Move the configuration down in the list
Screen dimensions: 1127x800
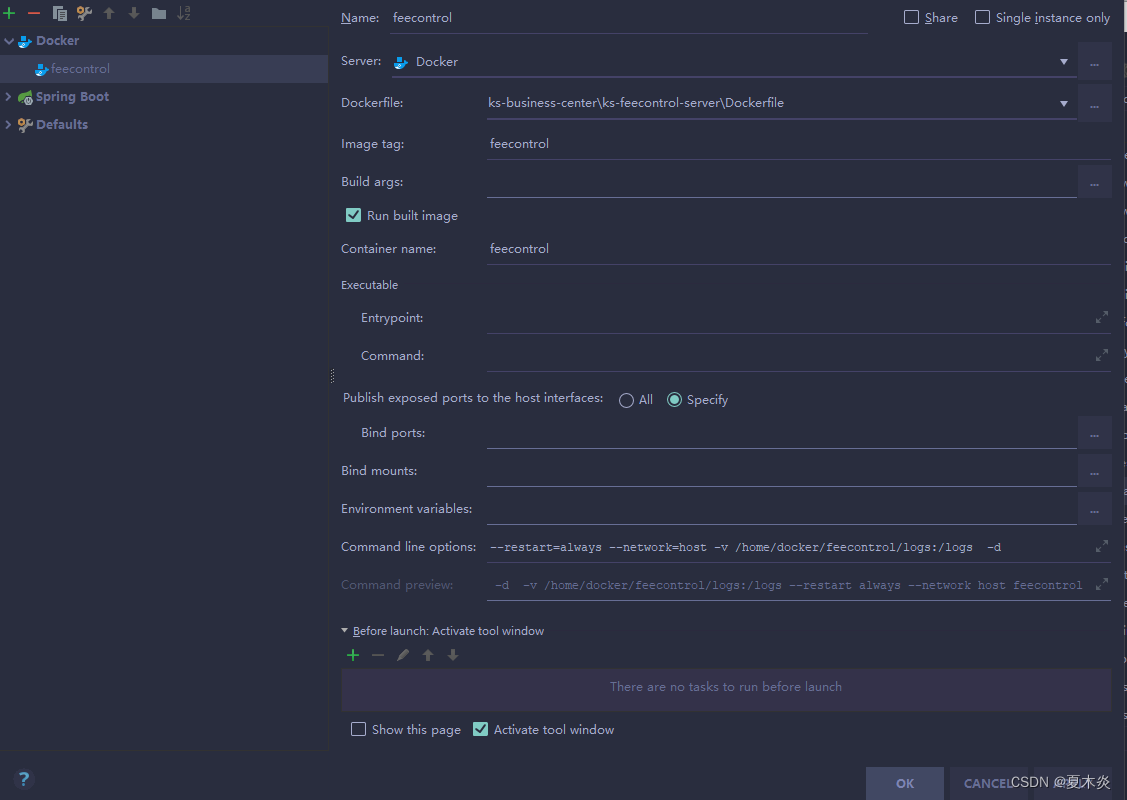point(134,13)
